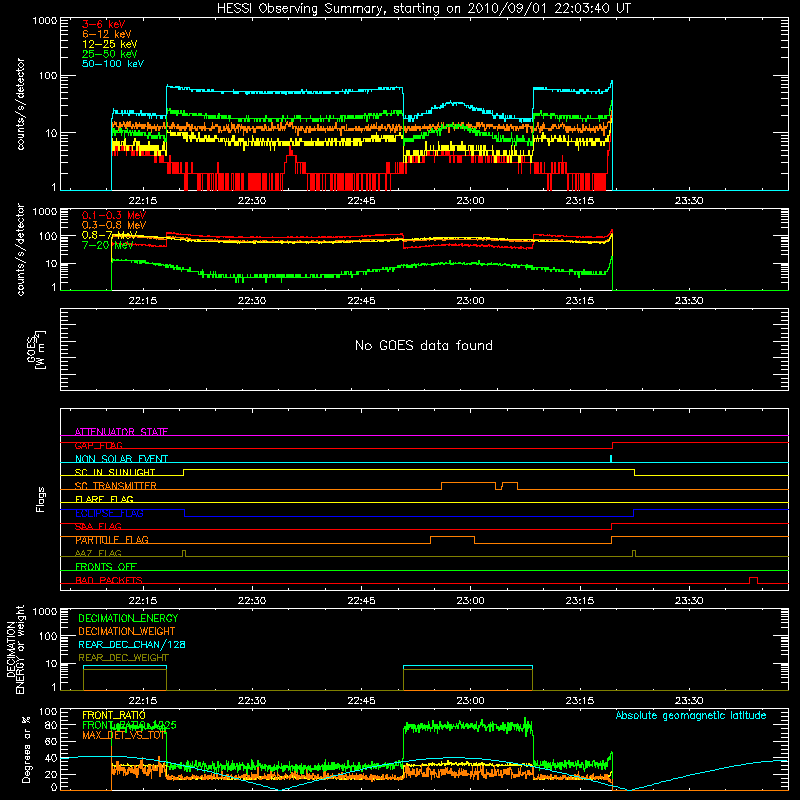Click the AAZ_FLAG label
This screenshot has height=800, width=800.
point(98,553)
